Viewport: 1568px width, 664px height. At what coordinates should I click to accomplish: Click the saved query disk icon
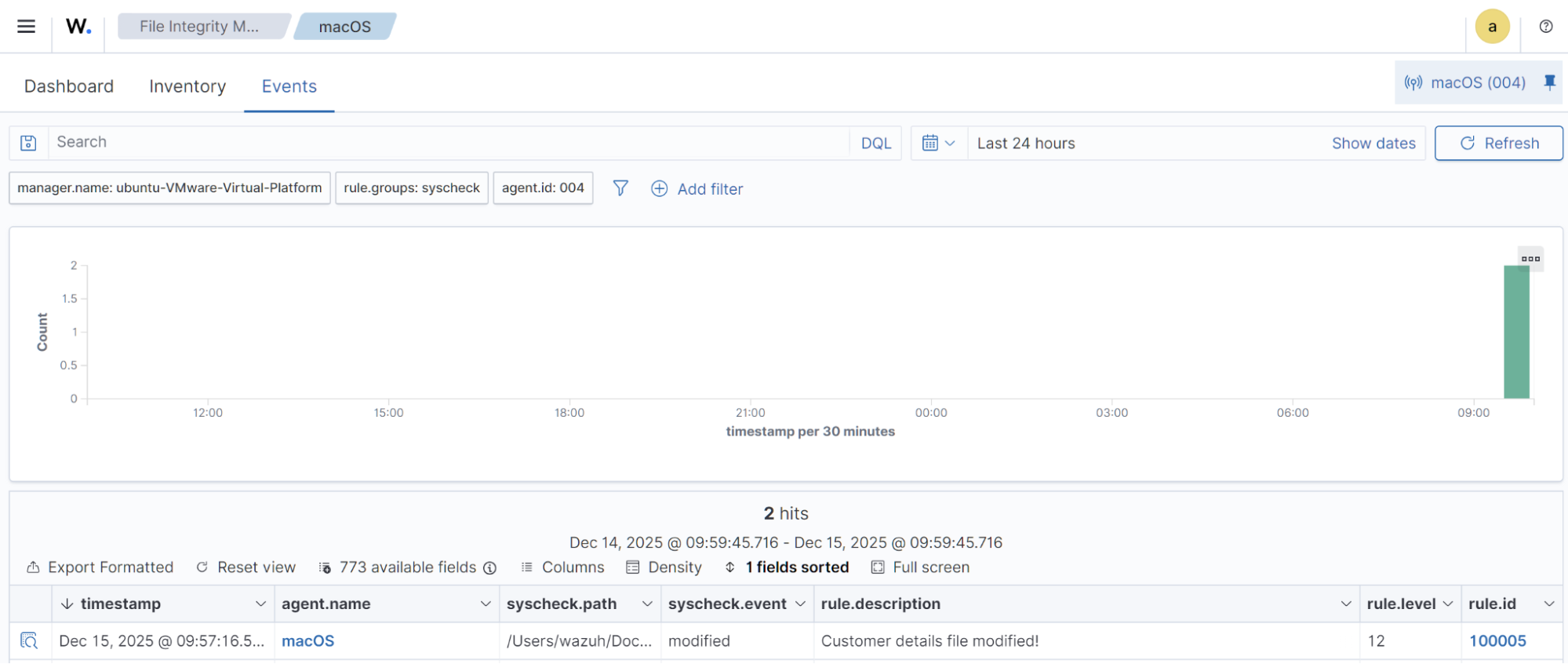[x=29, y=143]
